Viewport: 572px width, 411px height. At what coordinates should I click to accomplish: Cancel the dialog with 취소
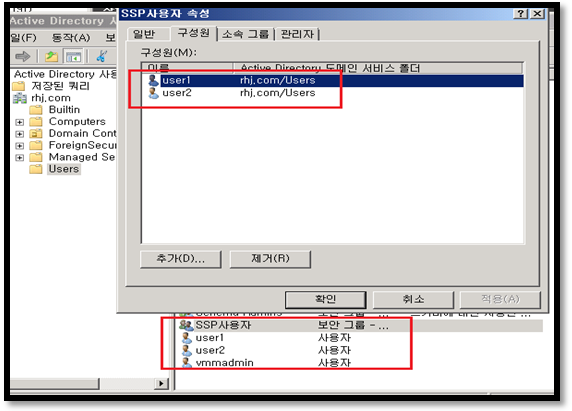click(x=413, y=300)
